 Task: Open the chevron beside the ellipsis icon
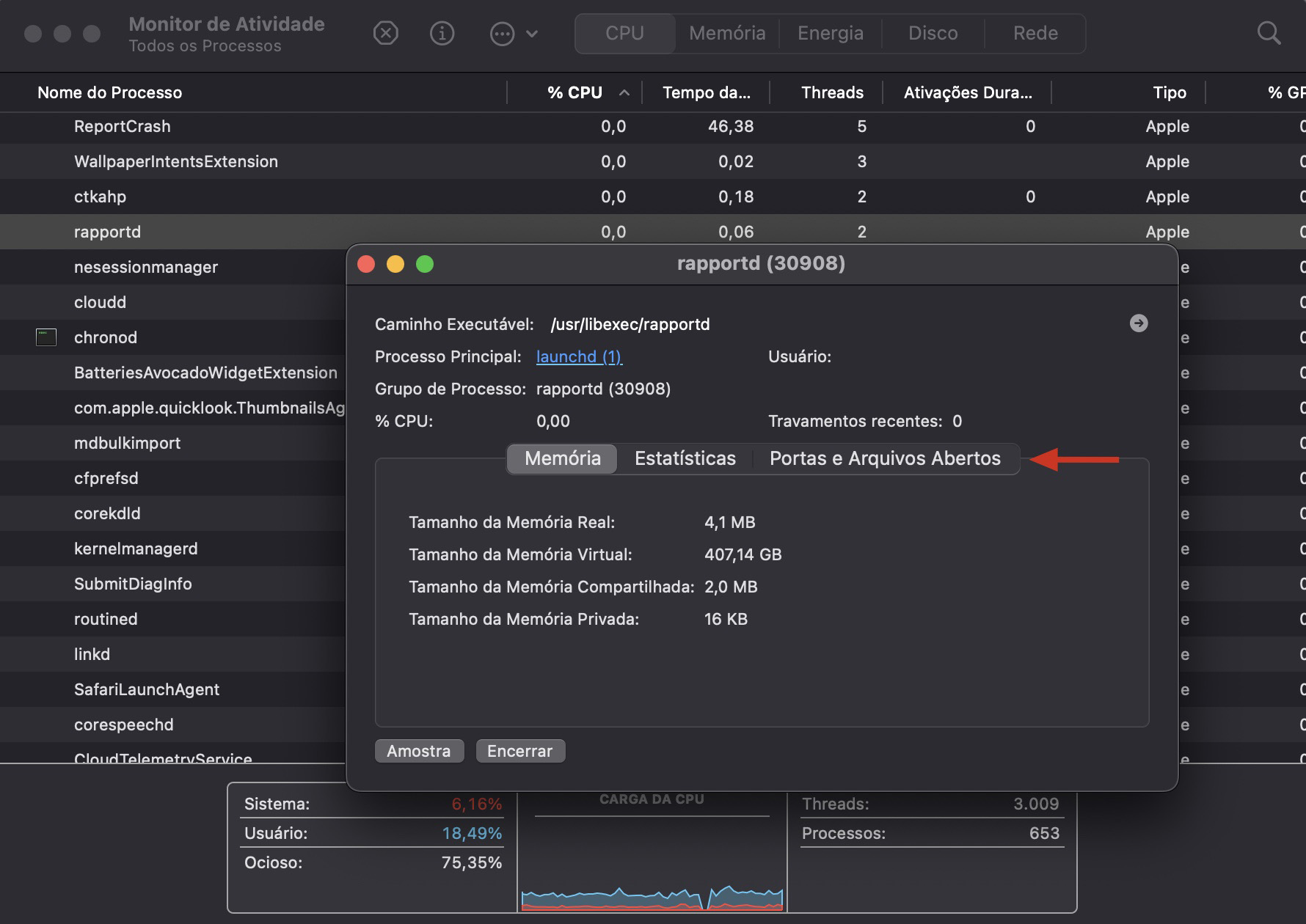coord(533,34)
